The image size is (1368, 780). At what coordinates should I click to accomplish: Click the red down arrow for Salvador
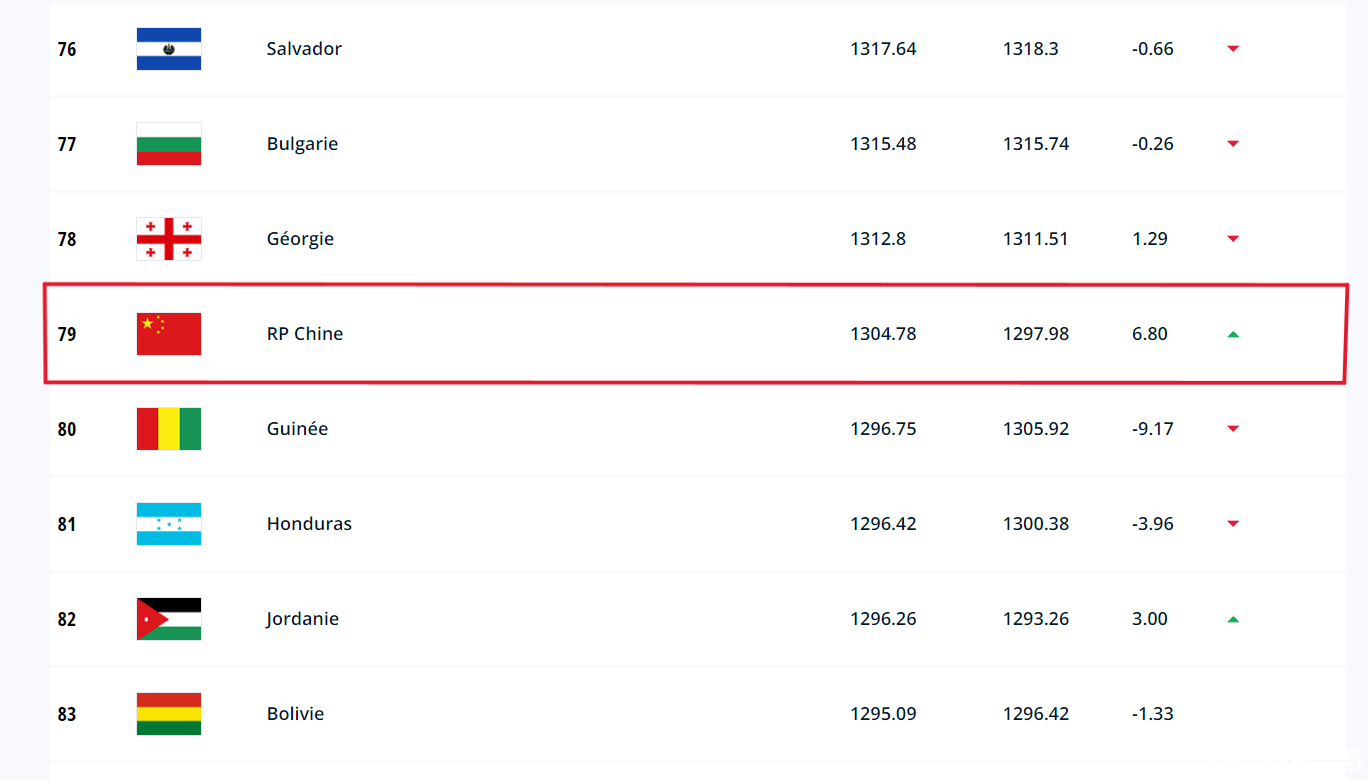click(x=1233, y=49)
